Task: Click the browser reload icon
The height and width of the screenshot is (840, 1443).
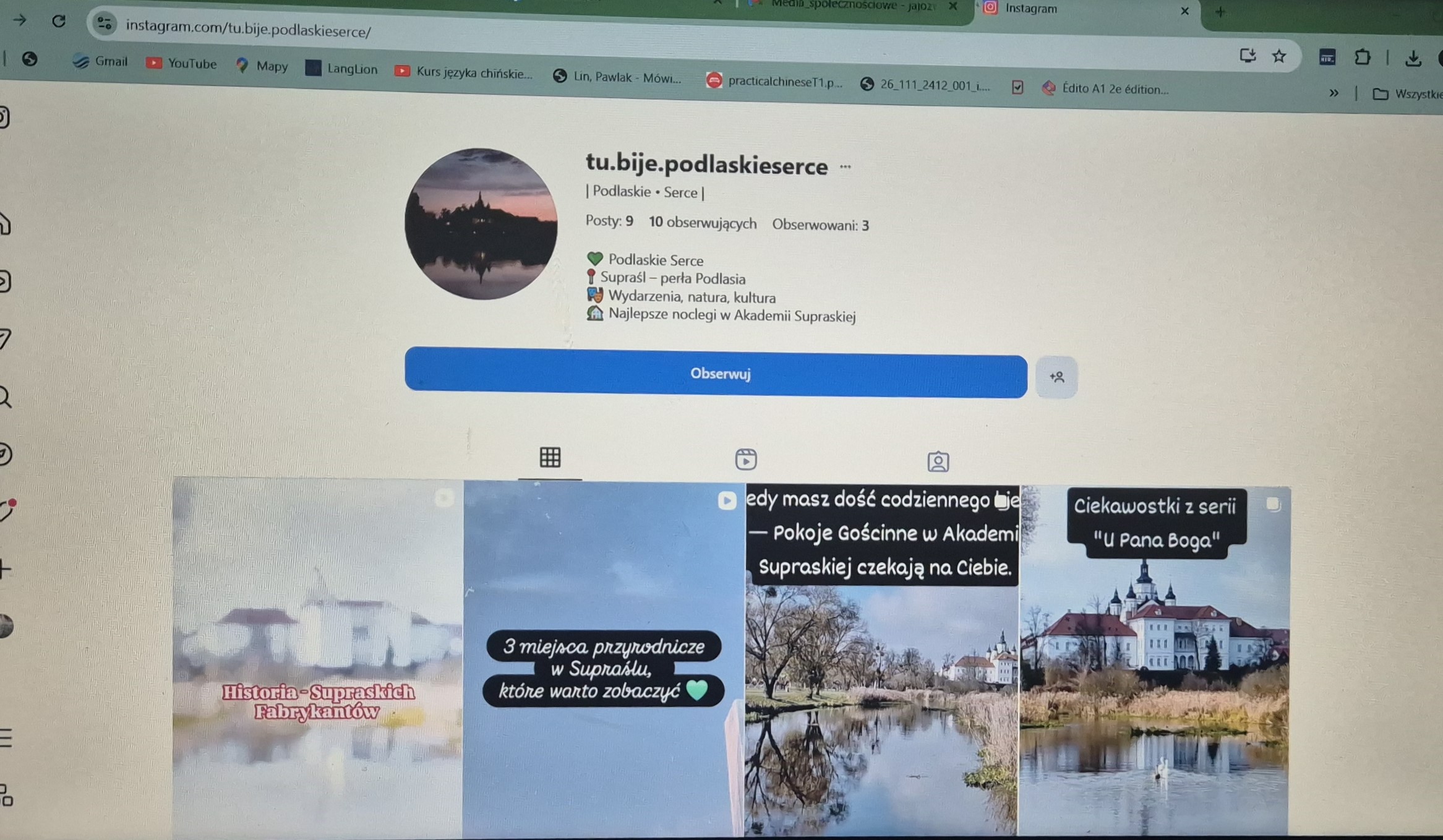Action: (59, 21)
